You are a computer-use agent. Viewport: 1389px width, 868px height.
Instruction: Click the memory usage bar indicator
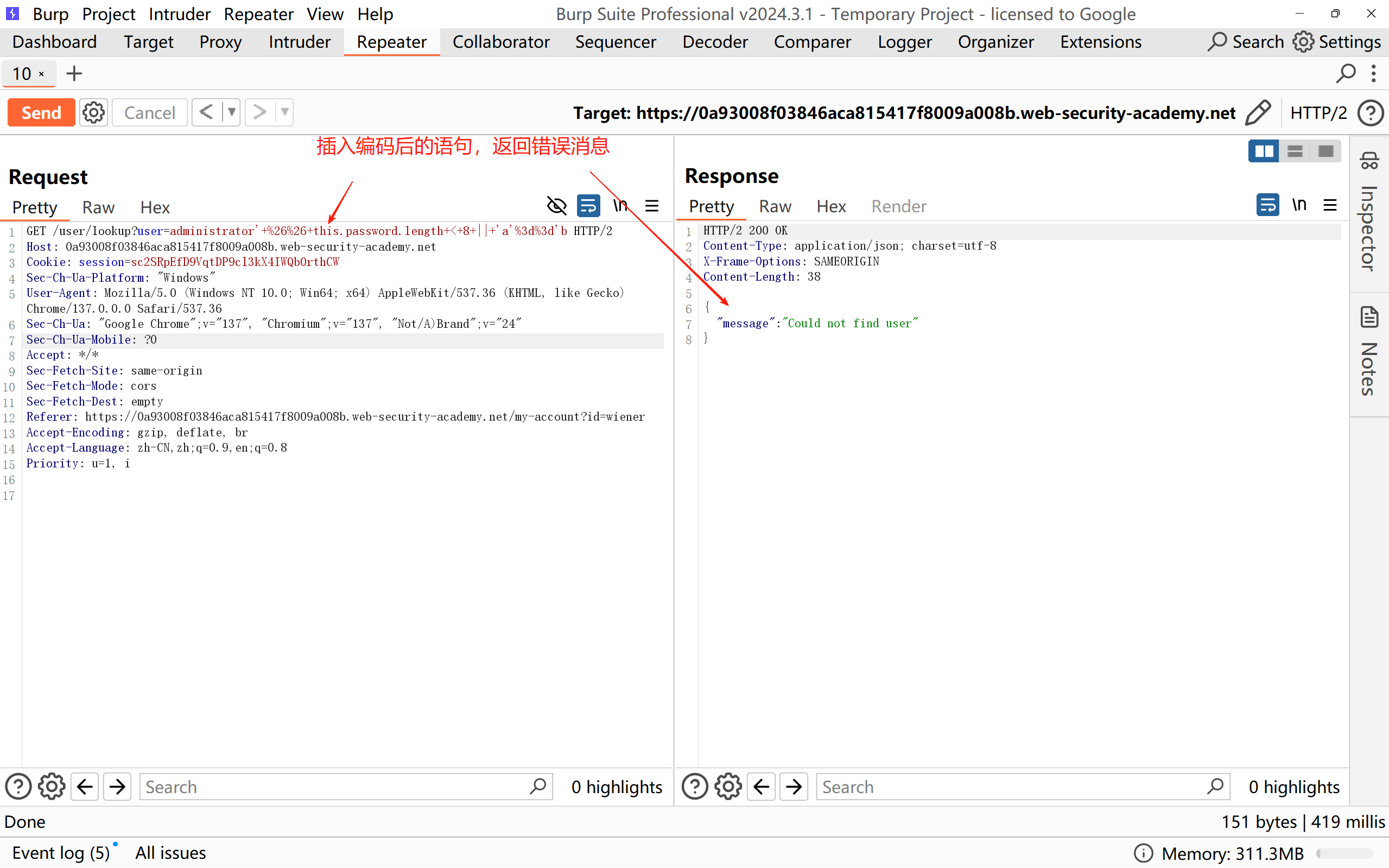pos(1344,853)
